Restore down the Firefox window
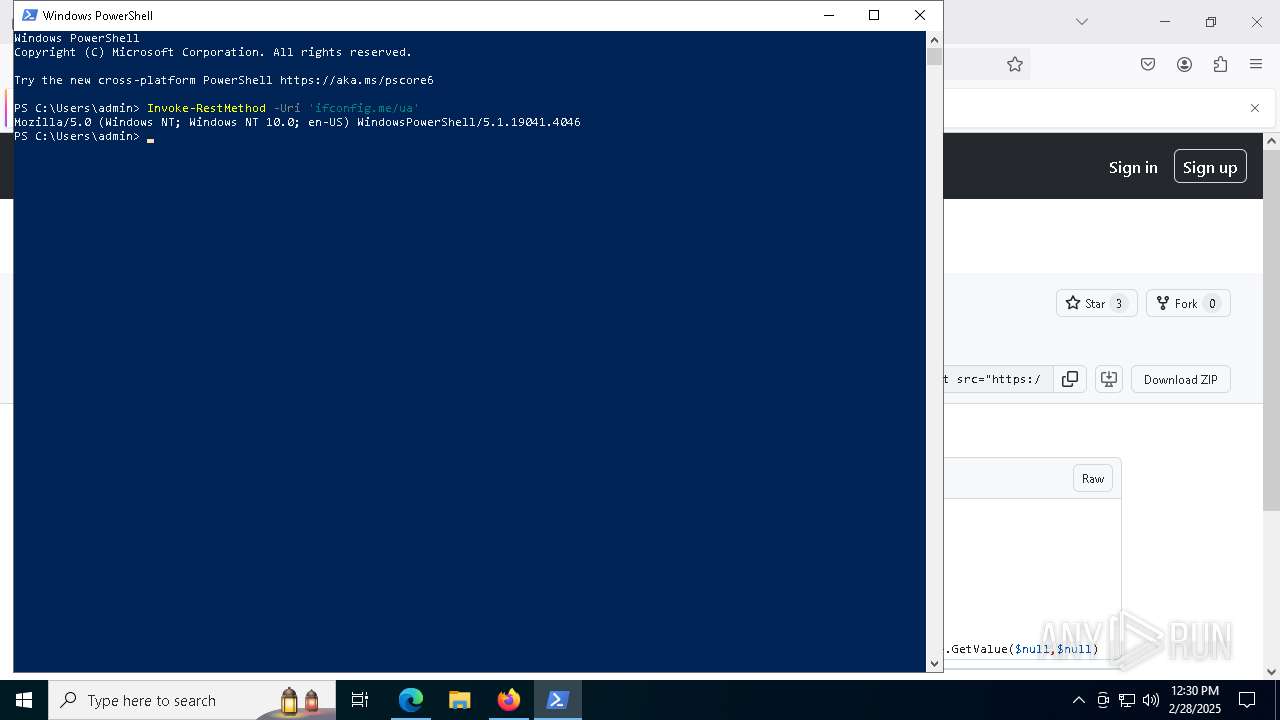Viewport: 1280px width, 720px height. pos(1211,21)
